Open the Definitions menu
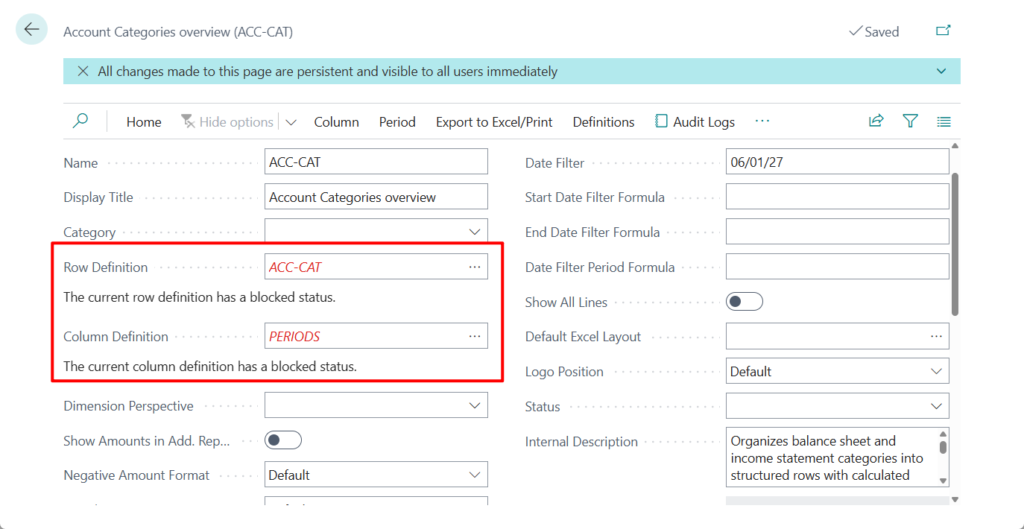This screenshot has width=1024, height=529. pyautogui.click(x=603, y=122)
